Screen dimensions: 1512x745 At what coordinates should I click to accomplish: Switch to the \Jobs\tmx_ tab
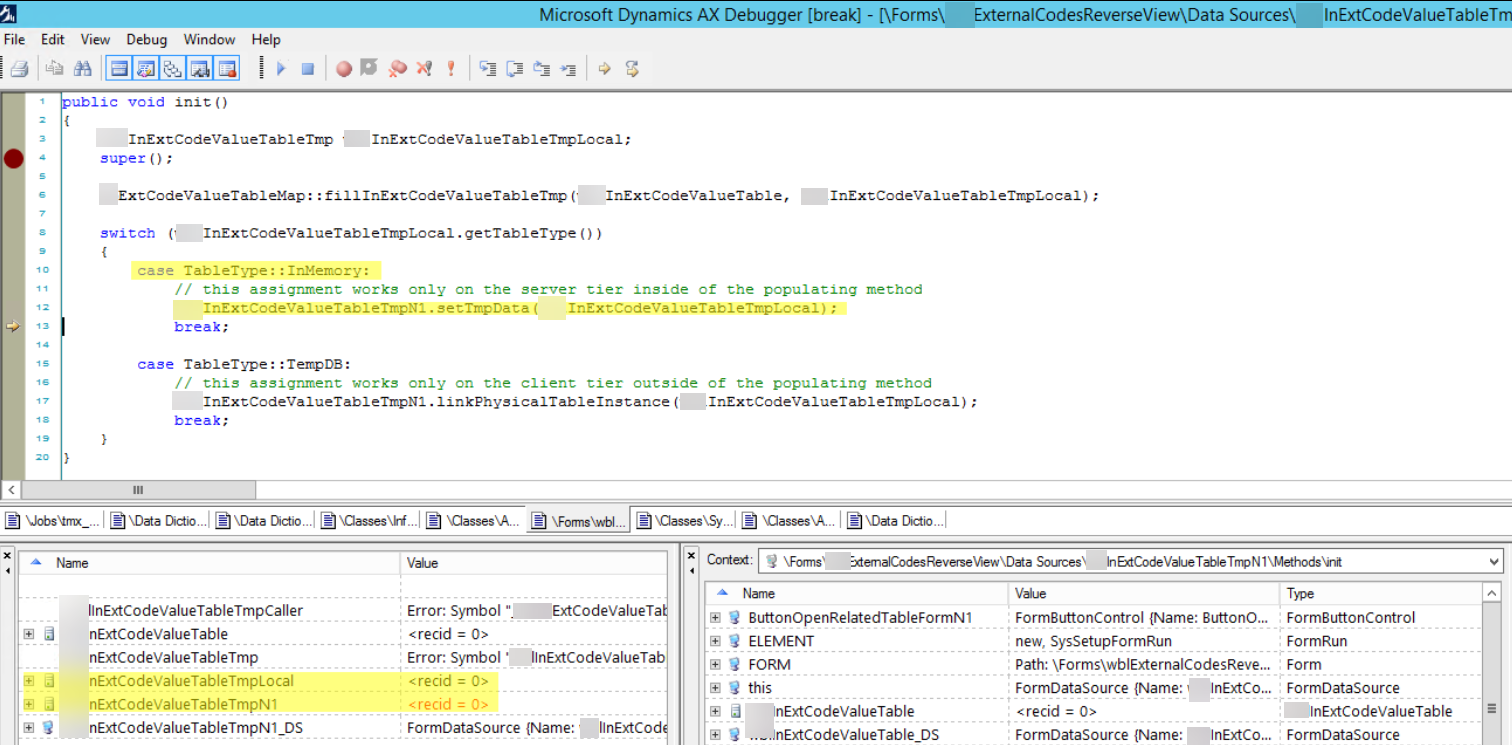point(53,520)
